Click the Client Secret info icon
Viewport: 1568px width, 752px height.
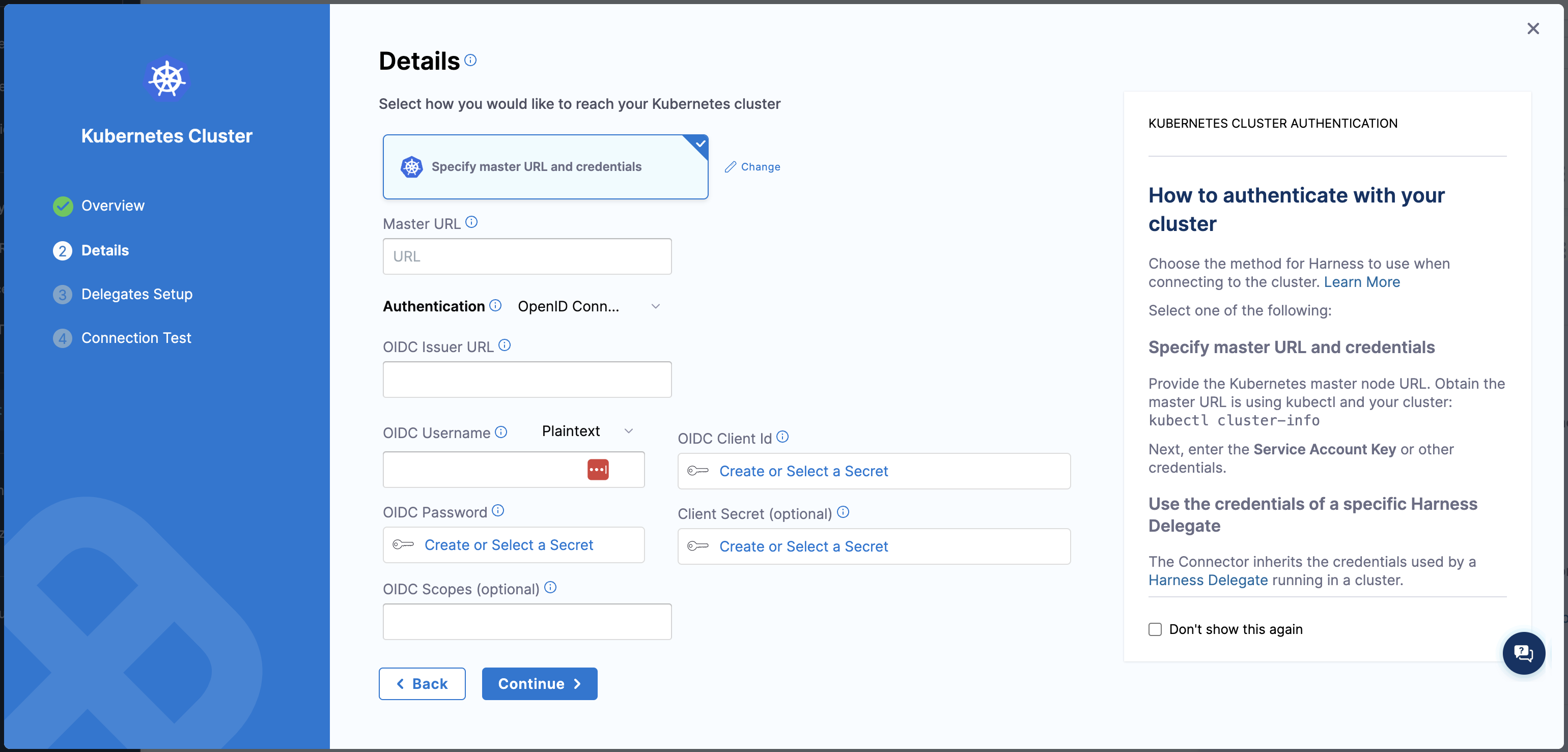843,512
